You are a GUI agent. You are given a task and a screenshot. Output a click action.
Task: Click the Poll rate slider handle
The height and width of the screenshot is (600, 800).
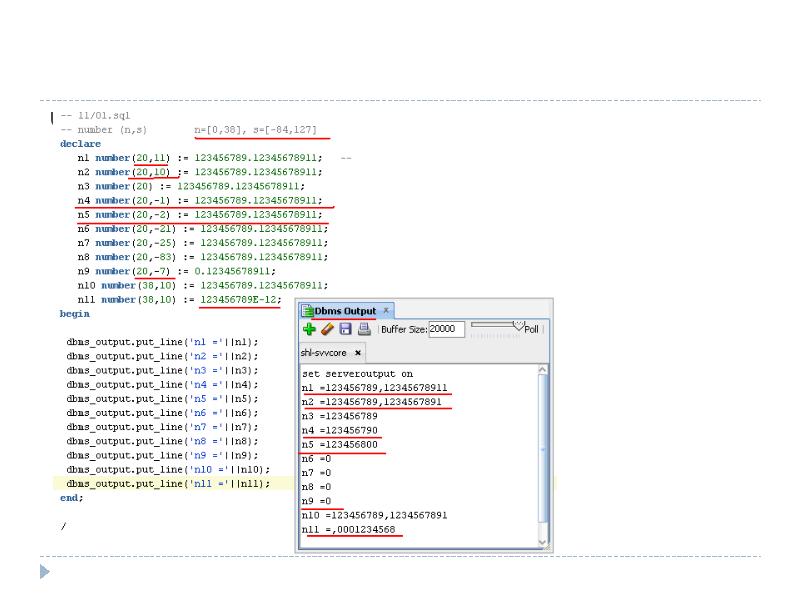(518, 324)
